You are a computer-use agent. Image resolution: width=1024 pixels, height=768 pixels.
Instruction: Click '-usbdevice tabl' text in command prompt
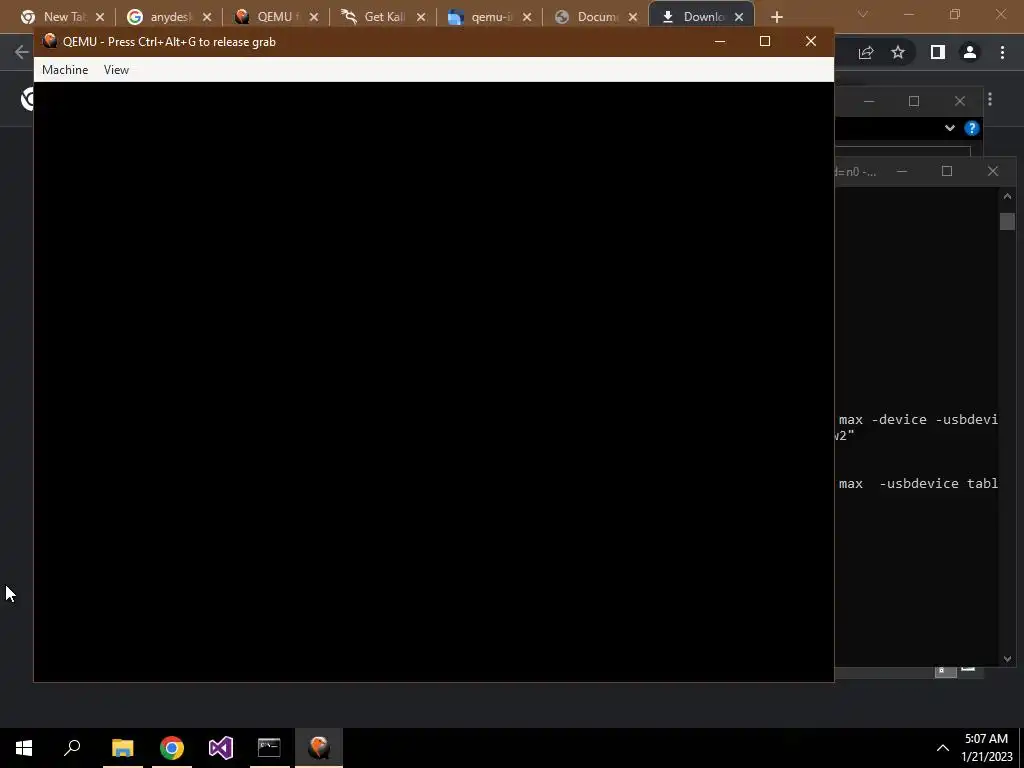pos(938,483)
